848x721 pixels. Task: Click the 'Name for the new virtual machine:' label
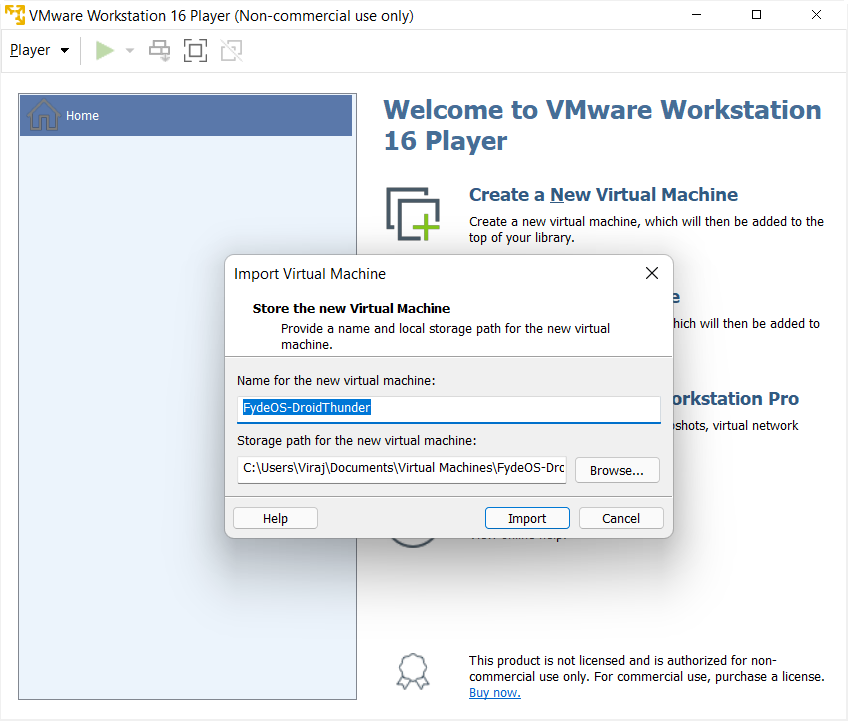click(x=336, y=381)
